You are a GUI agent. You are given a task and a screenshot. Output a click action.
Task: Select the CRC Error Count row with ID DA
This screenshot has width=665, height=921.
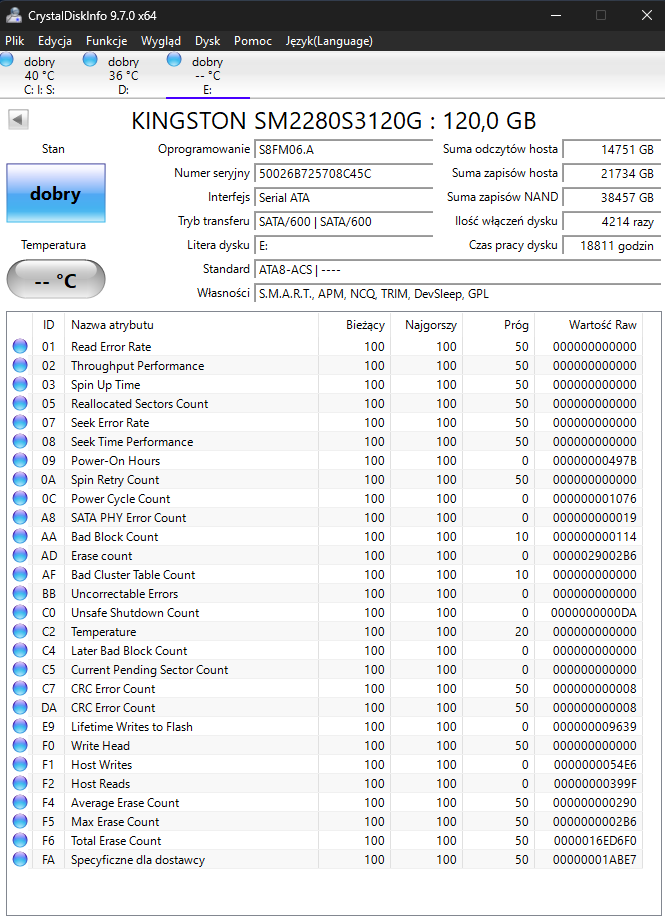(325, 708)
